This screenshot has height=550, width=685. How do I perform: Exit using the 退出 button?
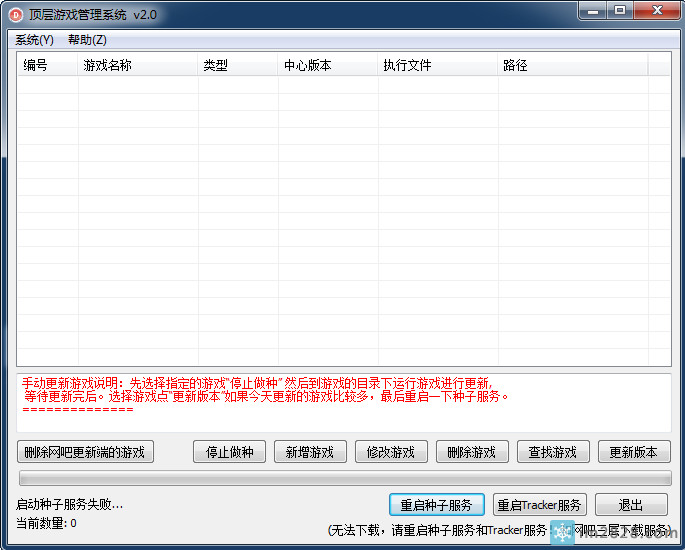click(631, 505)
